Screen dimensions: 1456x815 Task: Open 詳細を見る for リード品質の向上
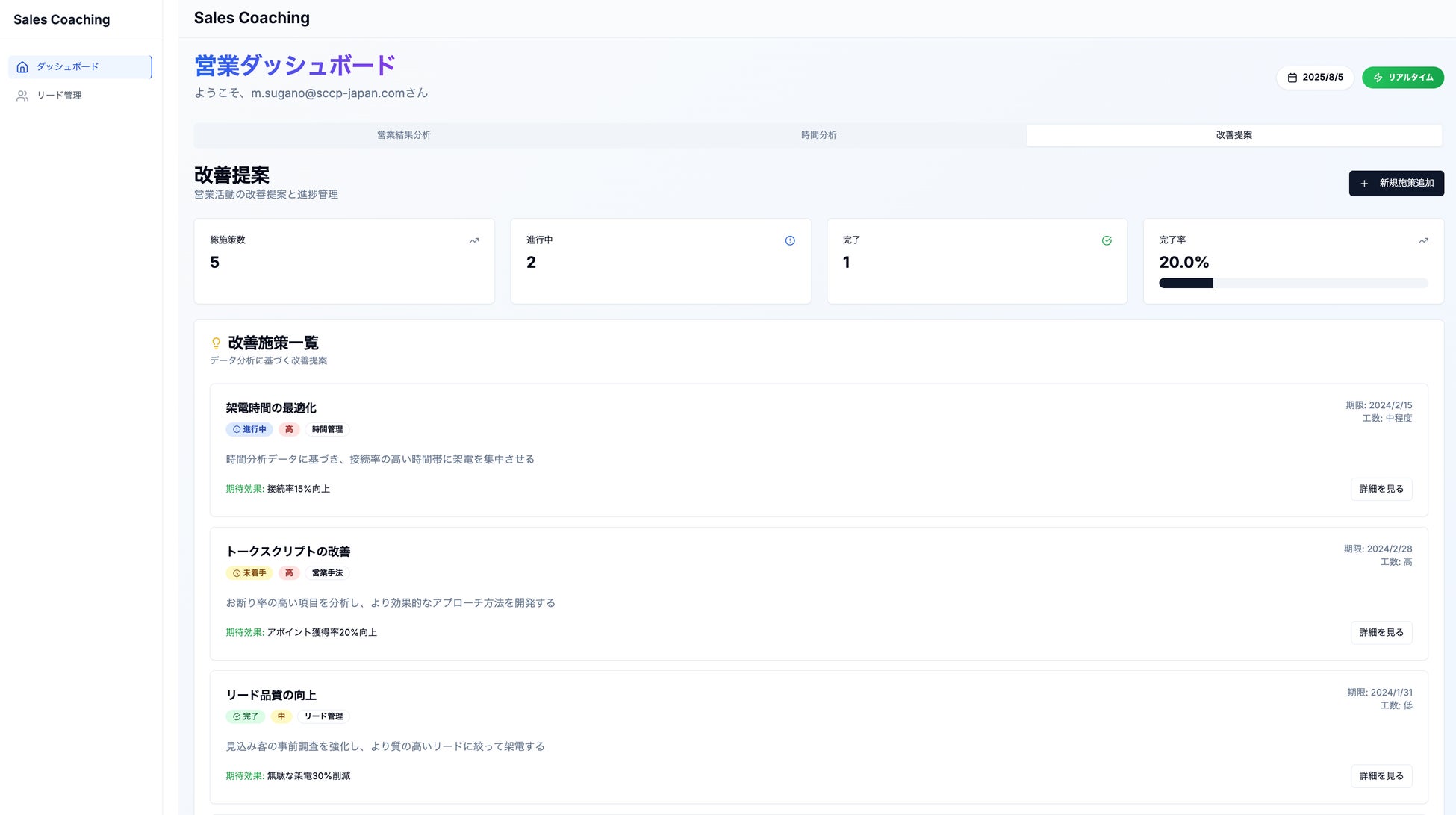(1381, 776)
